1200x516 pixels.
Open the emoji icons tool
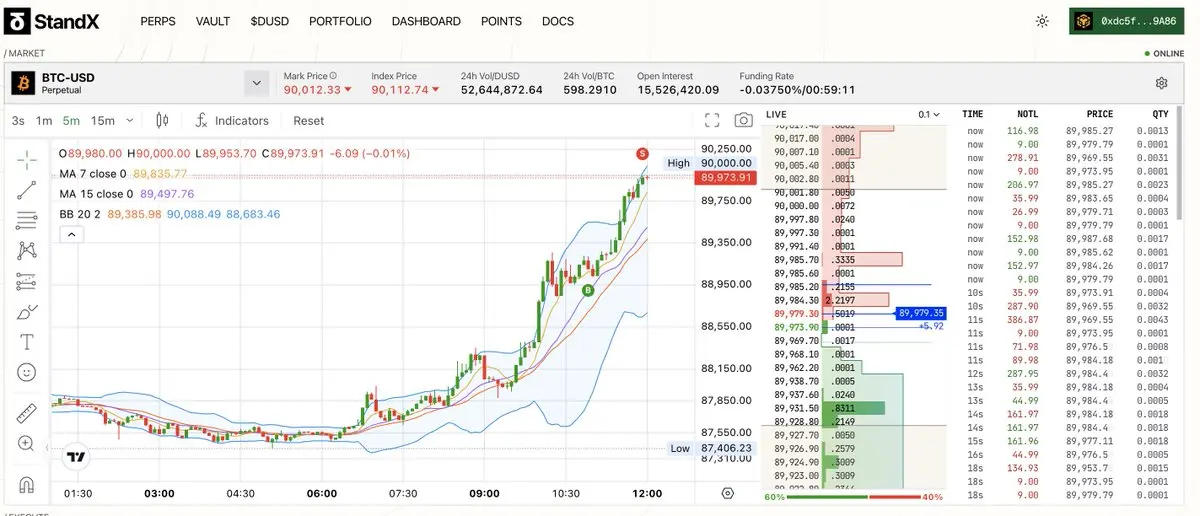(x=27, y=372)
